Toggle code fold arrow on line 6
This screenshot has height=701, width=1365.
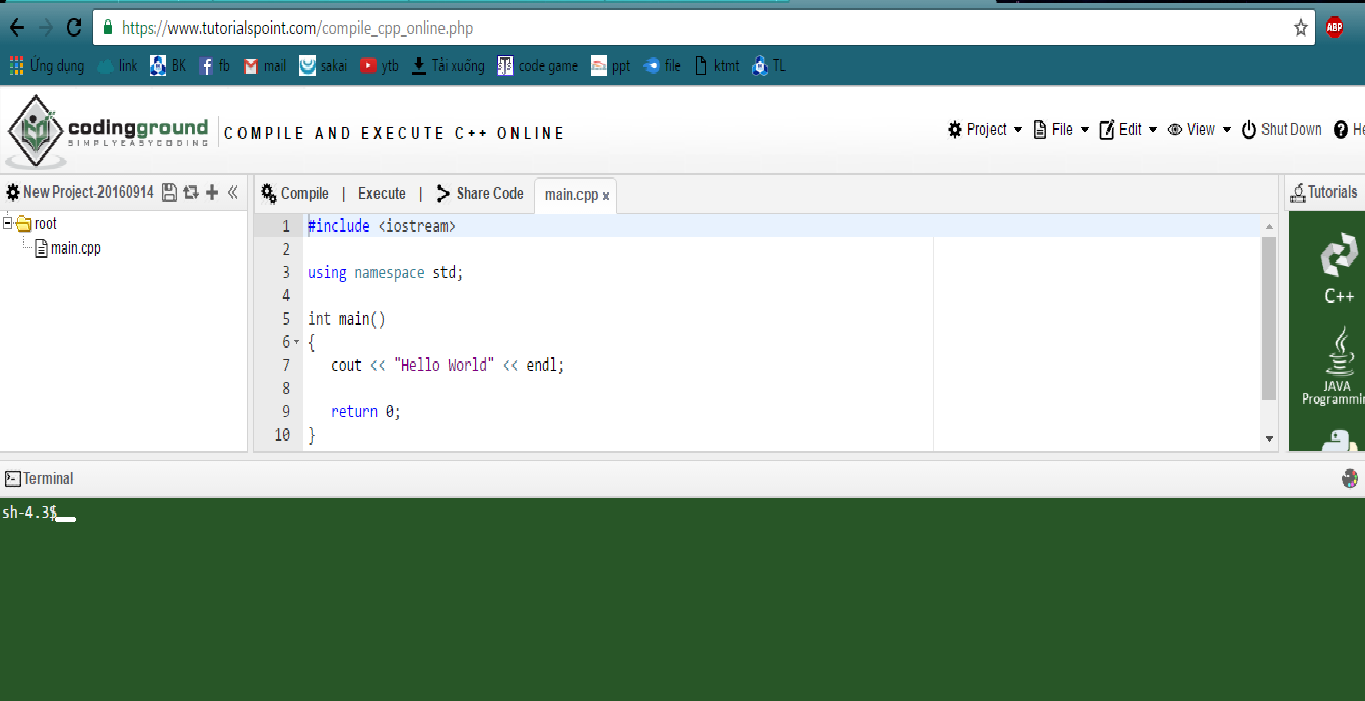(x=296, y=342)
